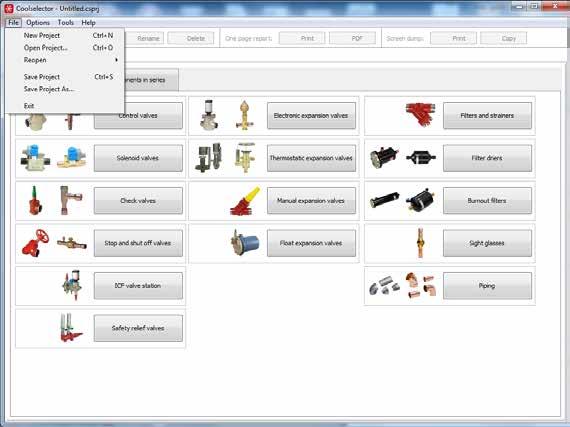Screen dimensions: 570x427
Task: Open the Check valves category
Action: (x=138, y=201)
